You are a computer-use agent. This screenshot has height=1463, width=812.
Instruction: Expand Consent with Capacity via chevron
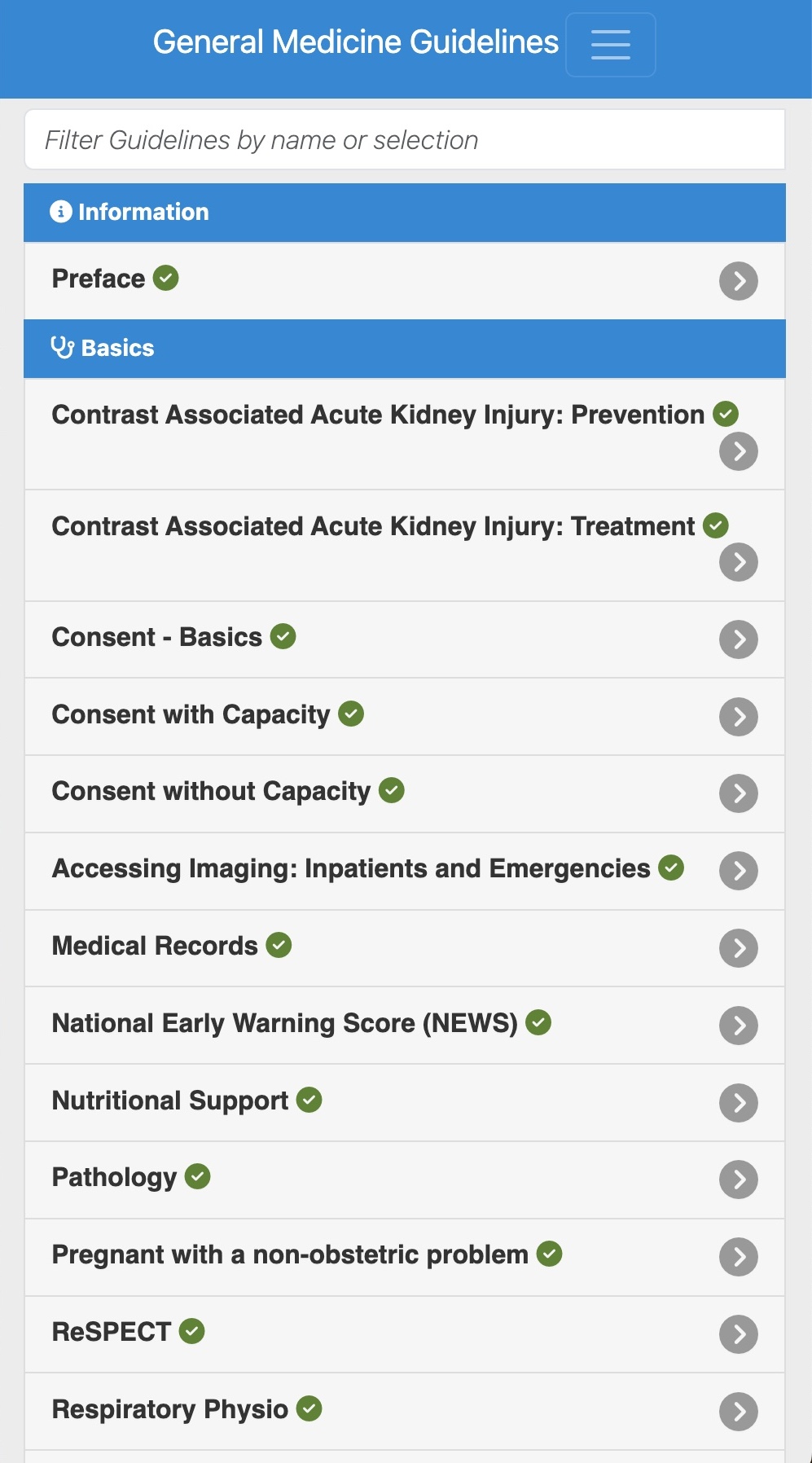pos(739,717)
